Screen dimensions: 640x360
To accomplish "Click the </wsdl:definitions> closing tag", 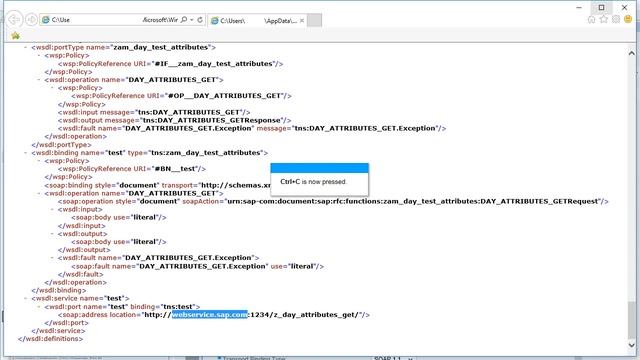I will tap(50, 339).
